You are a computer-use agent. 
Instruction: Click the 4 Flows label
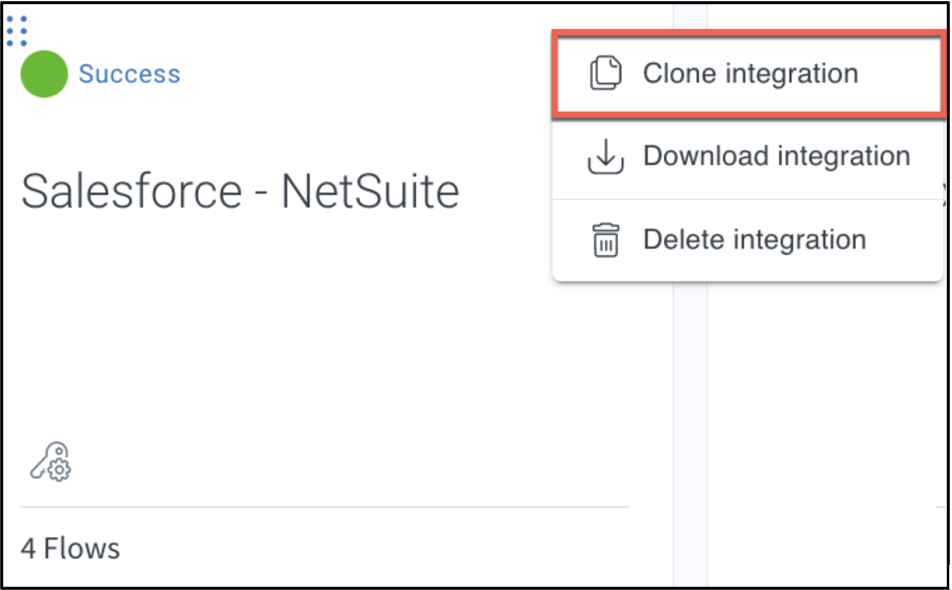tap(70, 548)
